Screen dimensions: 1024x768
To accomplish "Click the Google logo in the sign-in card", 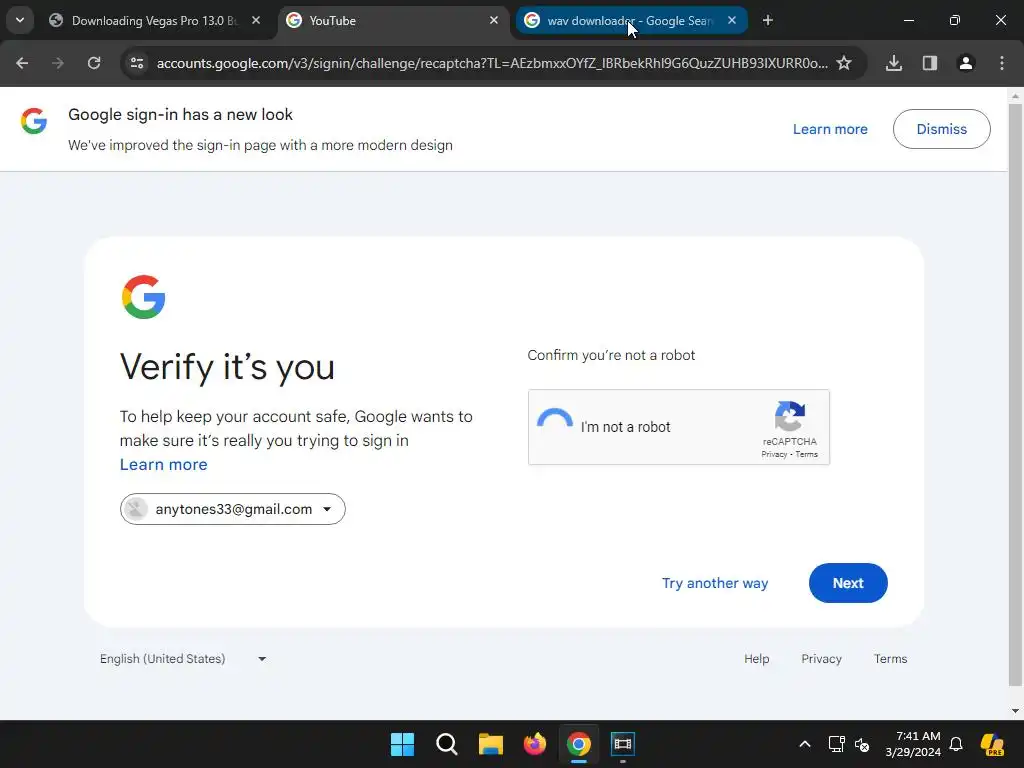I will coord(144,297).
